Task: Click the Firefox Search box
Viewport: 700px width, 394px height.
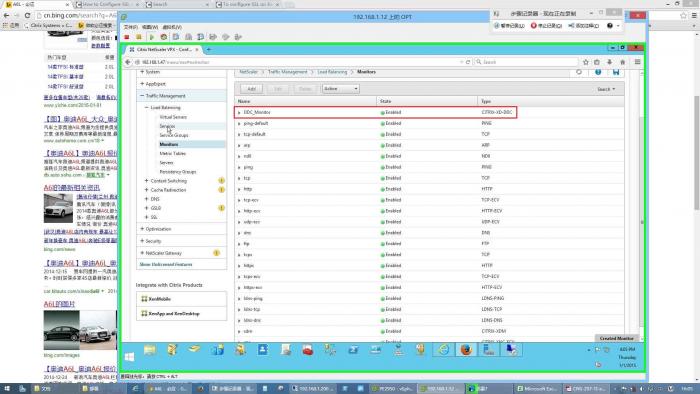Action: coord(527,62)
